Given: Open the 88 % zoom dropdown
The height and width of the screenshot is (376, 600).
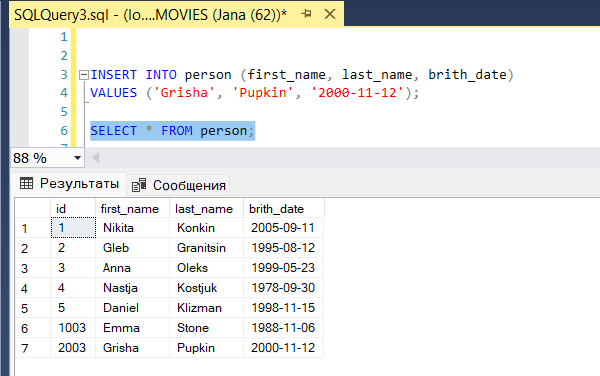Looking at the screenshot, I should [x=77, y=158].
